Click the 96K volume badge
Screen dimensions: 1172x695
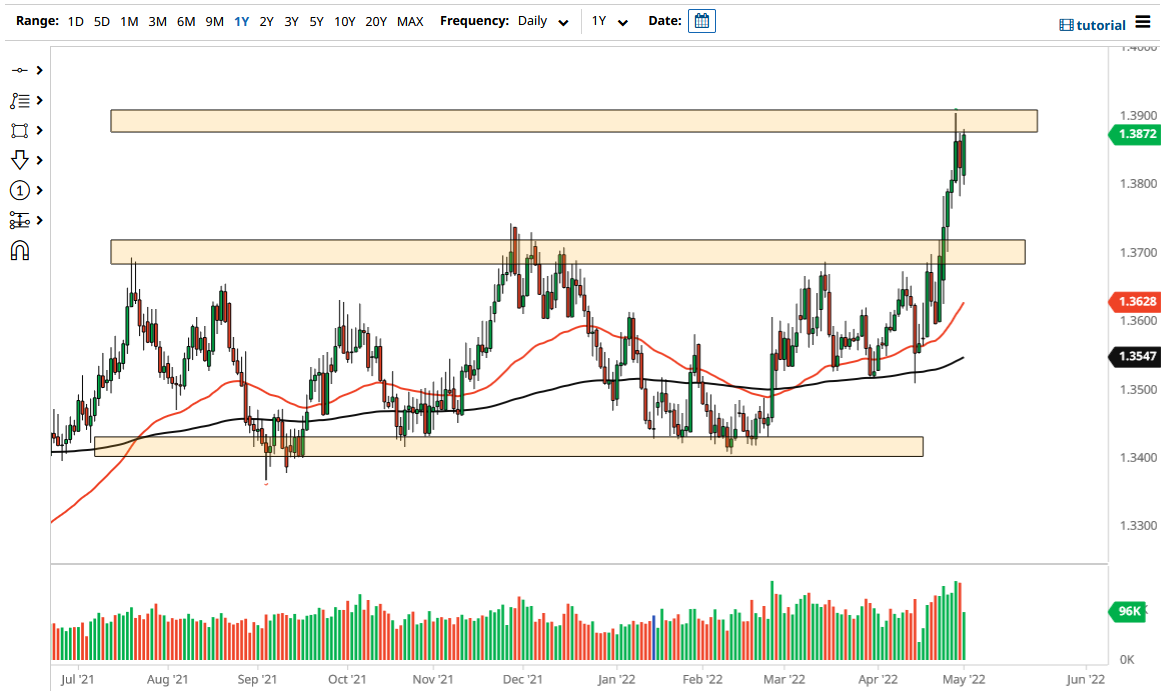[x=1127, y=611]
